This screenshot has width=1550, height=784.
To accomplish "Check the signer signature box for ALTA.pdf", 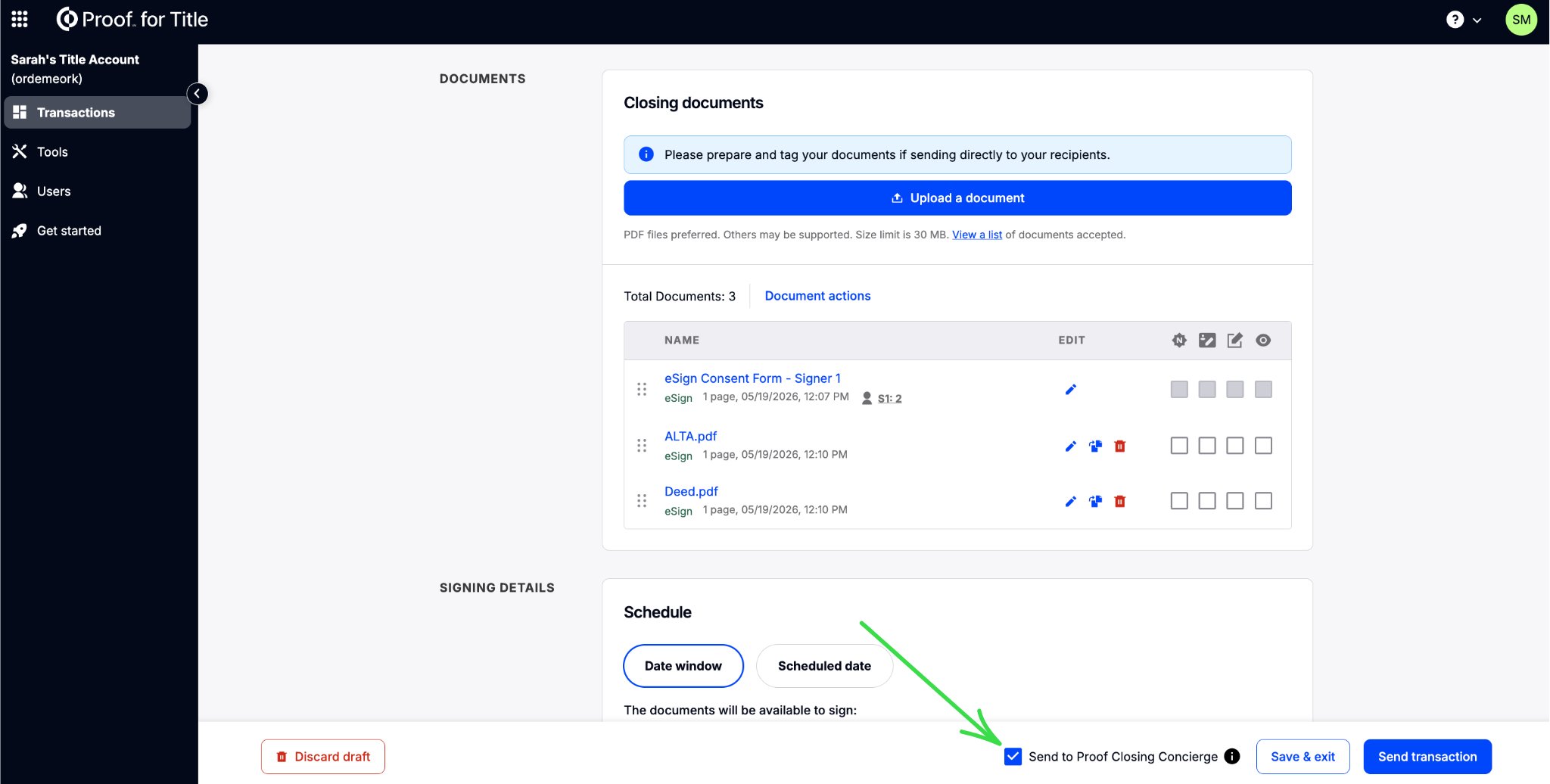I will 1207,446.
